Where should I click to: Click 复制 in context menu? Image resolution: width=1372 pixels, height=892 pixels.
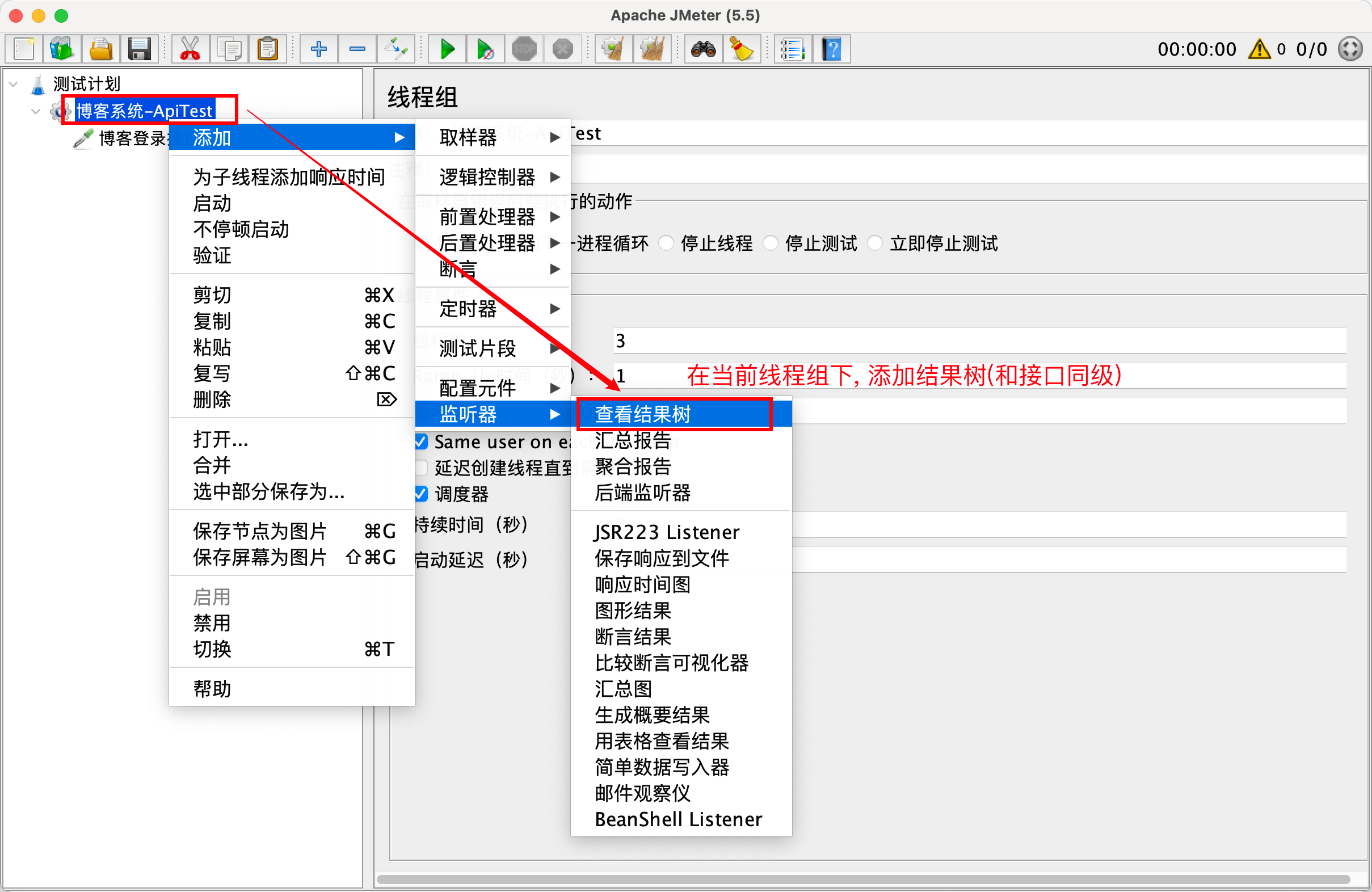292,321
